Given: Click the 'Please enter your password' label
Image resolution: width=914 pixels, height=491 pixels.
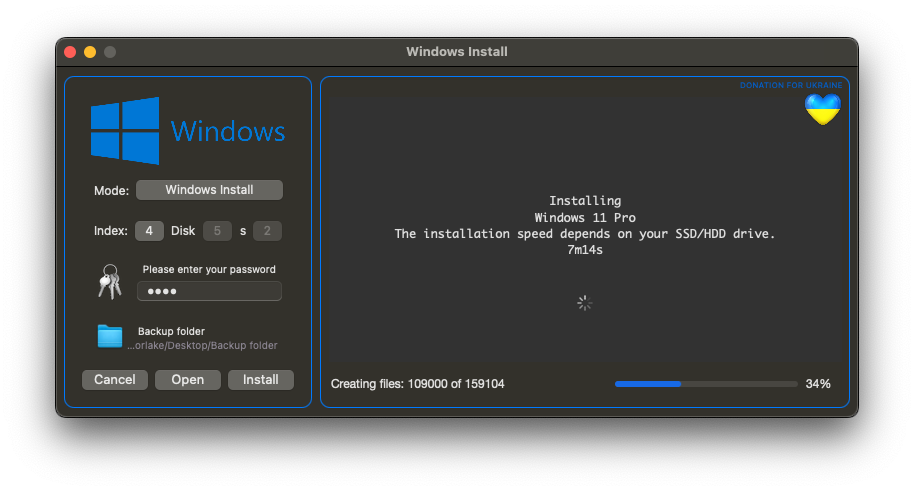Looking at the screenshot, I should (x=209, y=269).
